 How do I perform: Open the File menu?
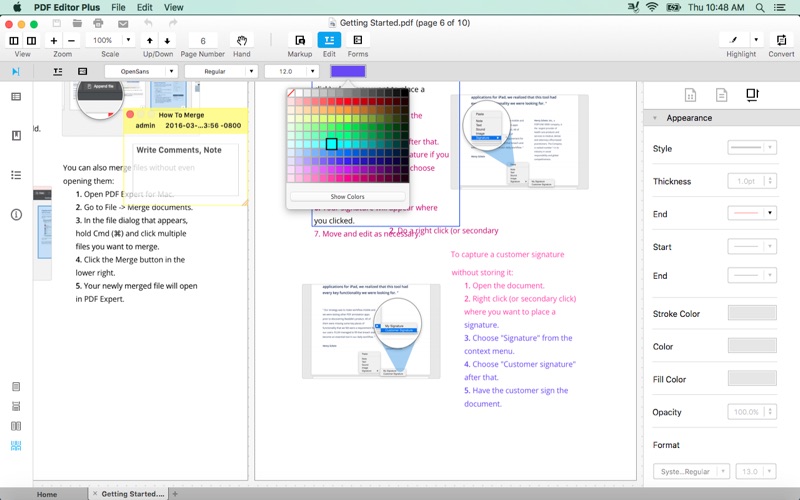tap(118, 7)
